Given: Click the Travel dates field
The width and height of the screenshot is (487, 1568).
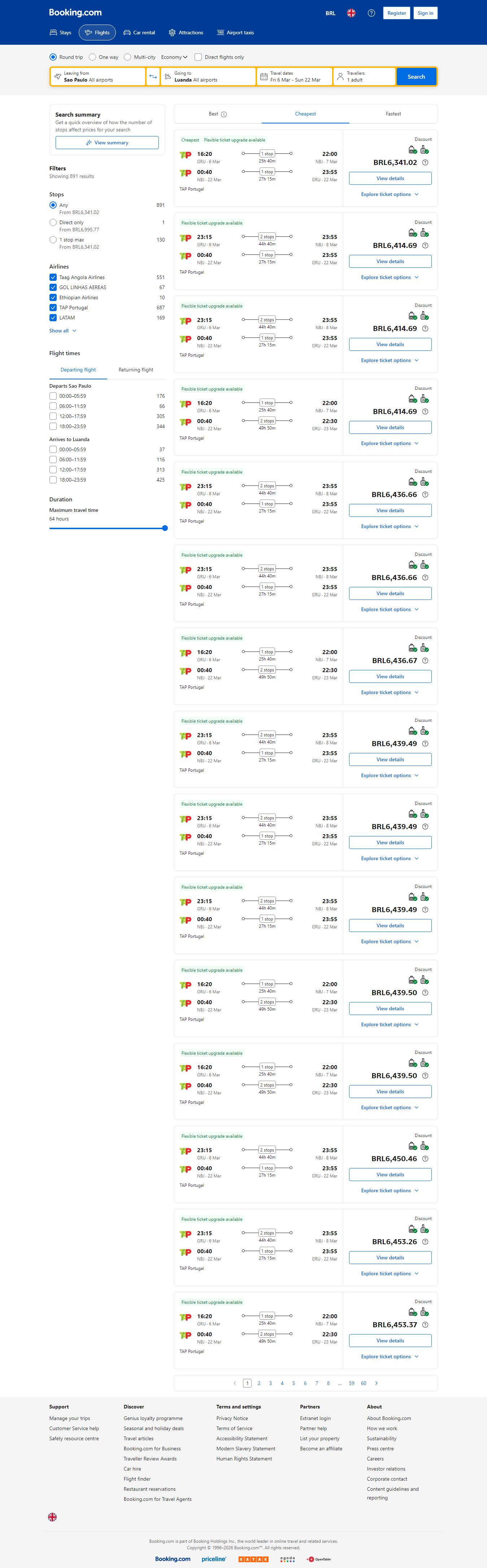Looking at the screenshot, I should pyautogui.click(x=295, y=77).
